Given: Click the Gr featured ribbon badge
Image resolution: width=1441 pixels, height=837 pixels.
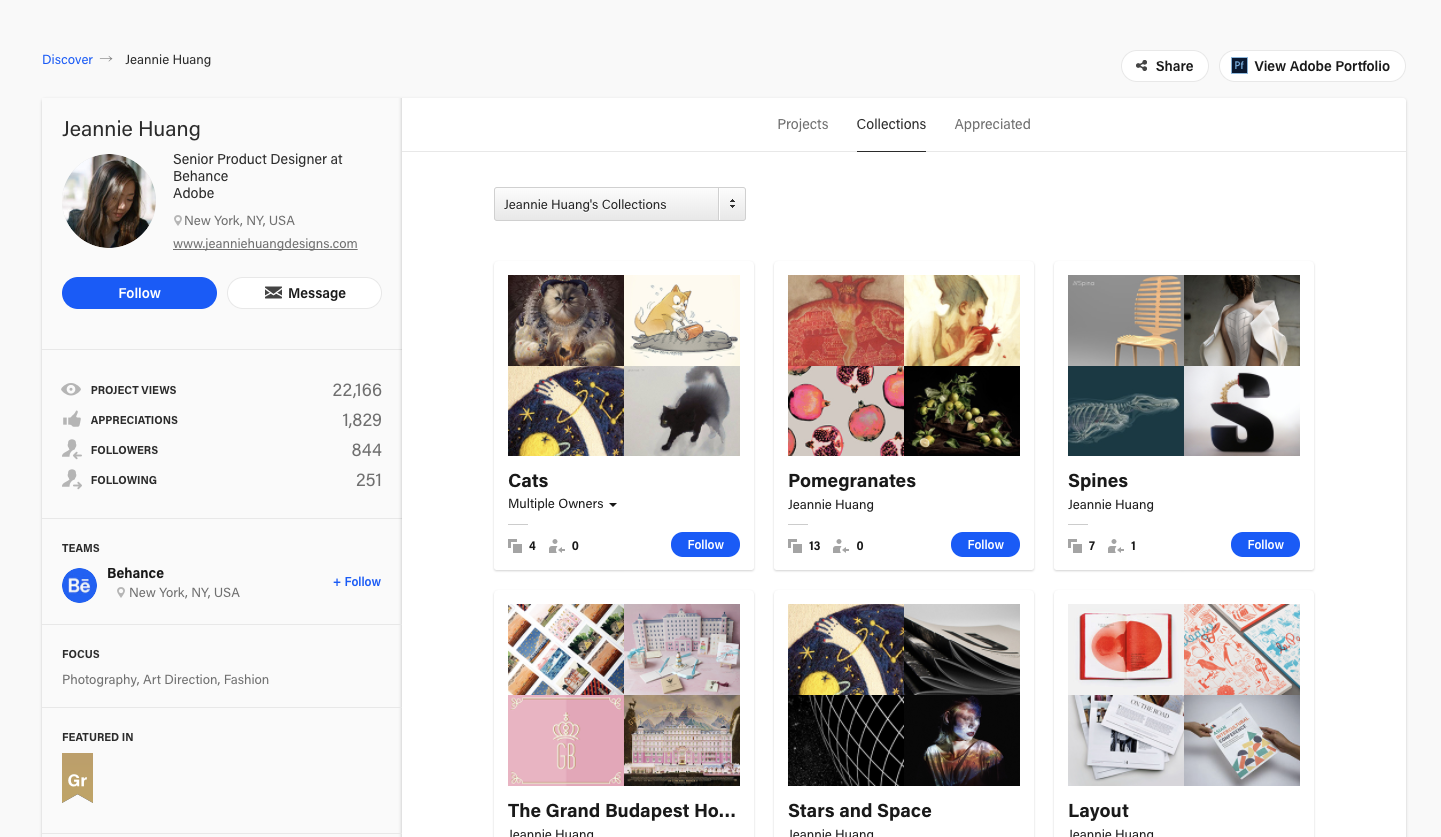Looking at the screenshot, I should (77, 778).
